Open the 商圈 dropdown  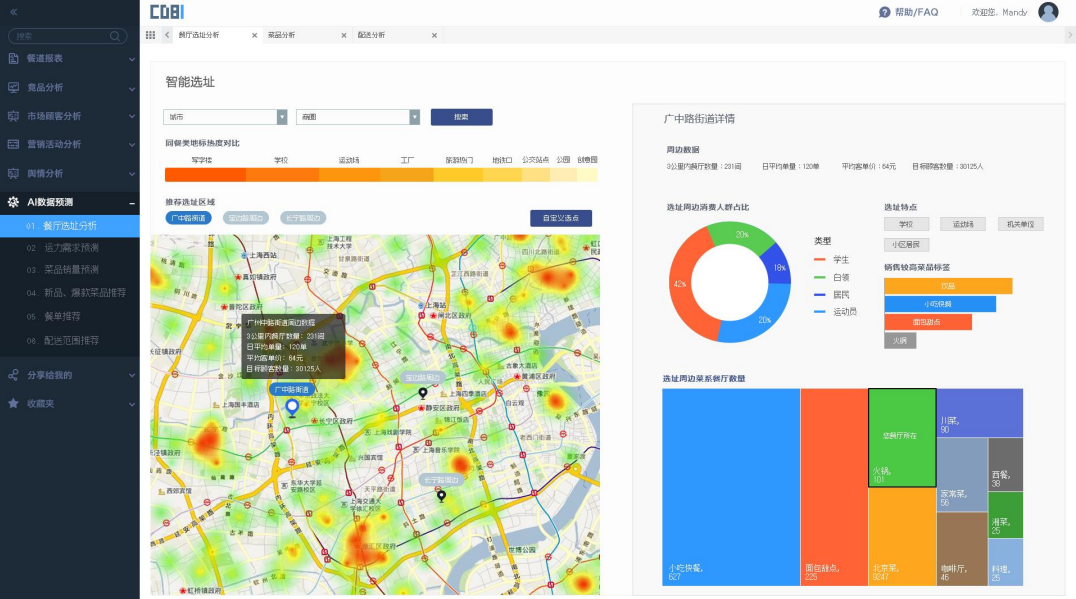pyautogui.click(x=357, y=117)
